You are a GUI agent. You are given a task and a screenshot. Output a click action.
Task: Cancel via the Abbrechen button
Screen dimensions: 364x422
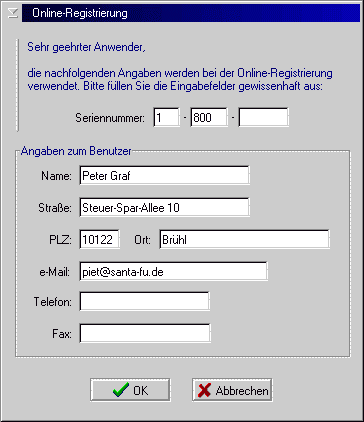[x=232, y=390]
